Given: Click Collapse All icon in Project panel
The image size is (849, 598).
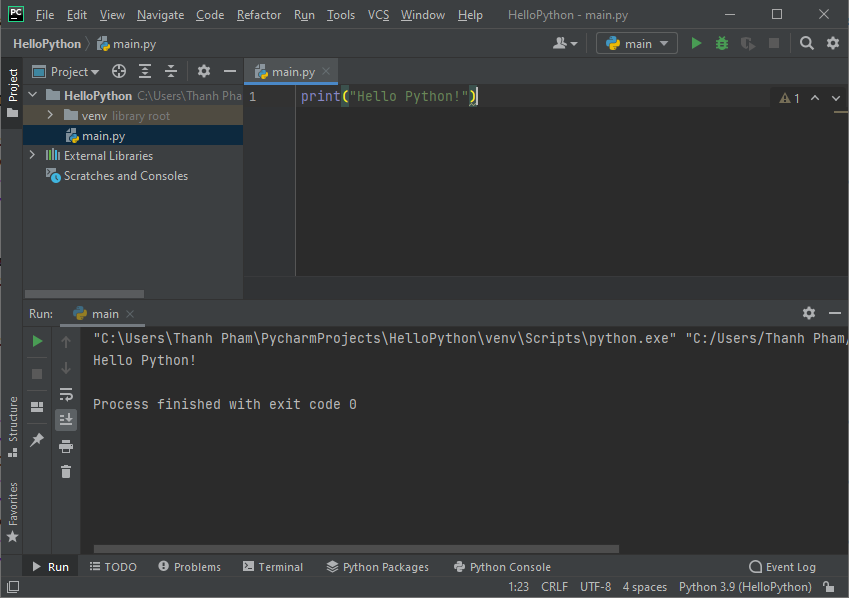Looking at the screenshot, I should click(x=171, y=72).
